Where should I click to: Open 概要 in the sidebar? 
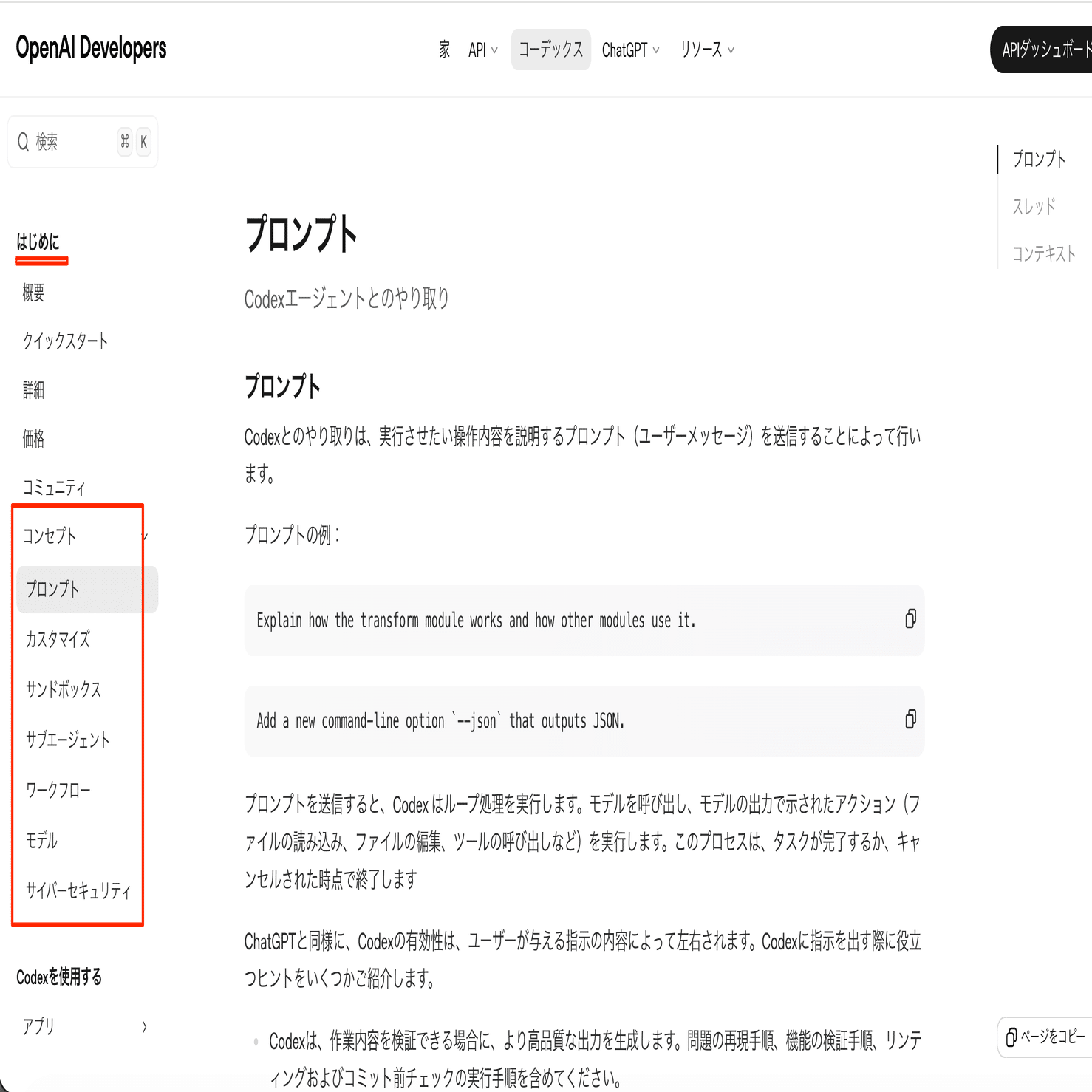(33, 293)
